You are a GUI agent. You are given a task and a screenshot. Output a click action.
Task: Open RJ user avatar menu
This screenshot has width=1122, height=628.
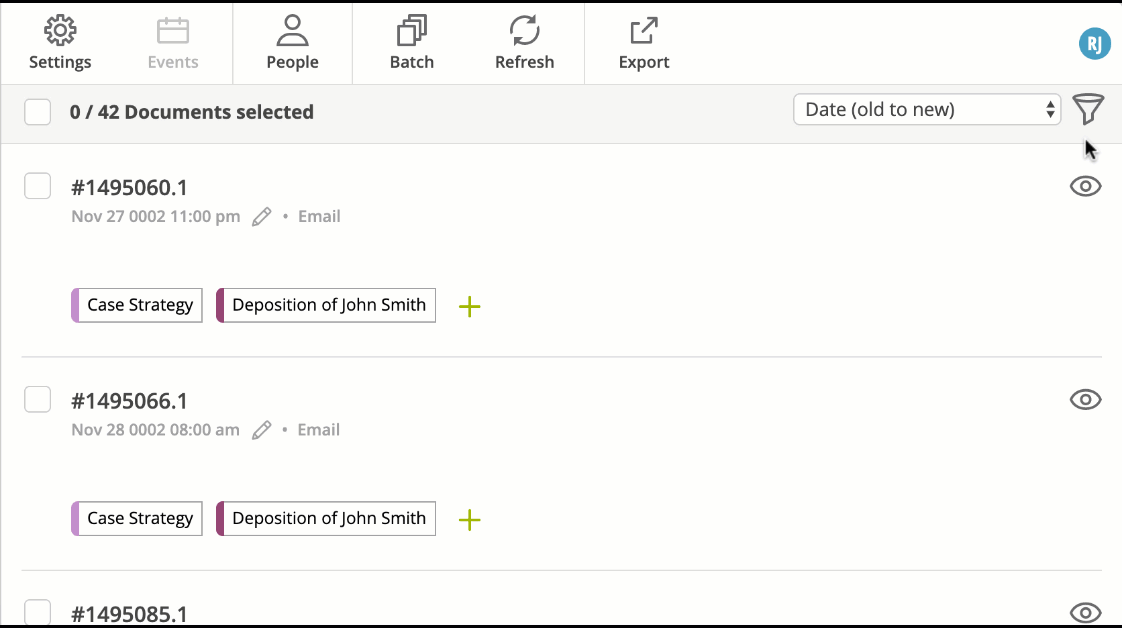click(1094, 44)
